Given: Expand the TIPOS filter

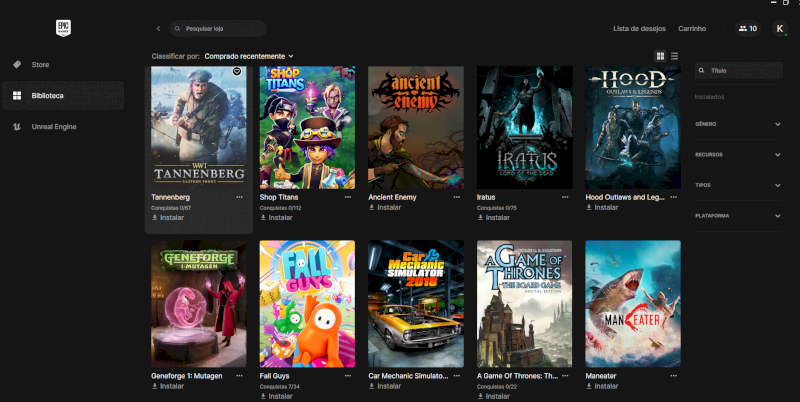Looking at the screenshot, I should 739,185.
